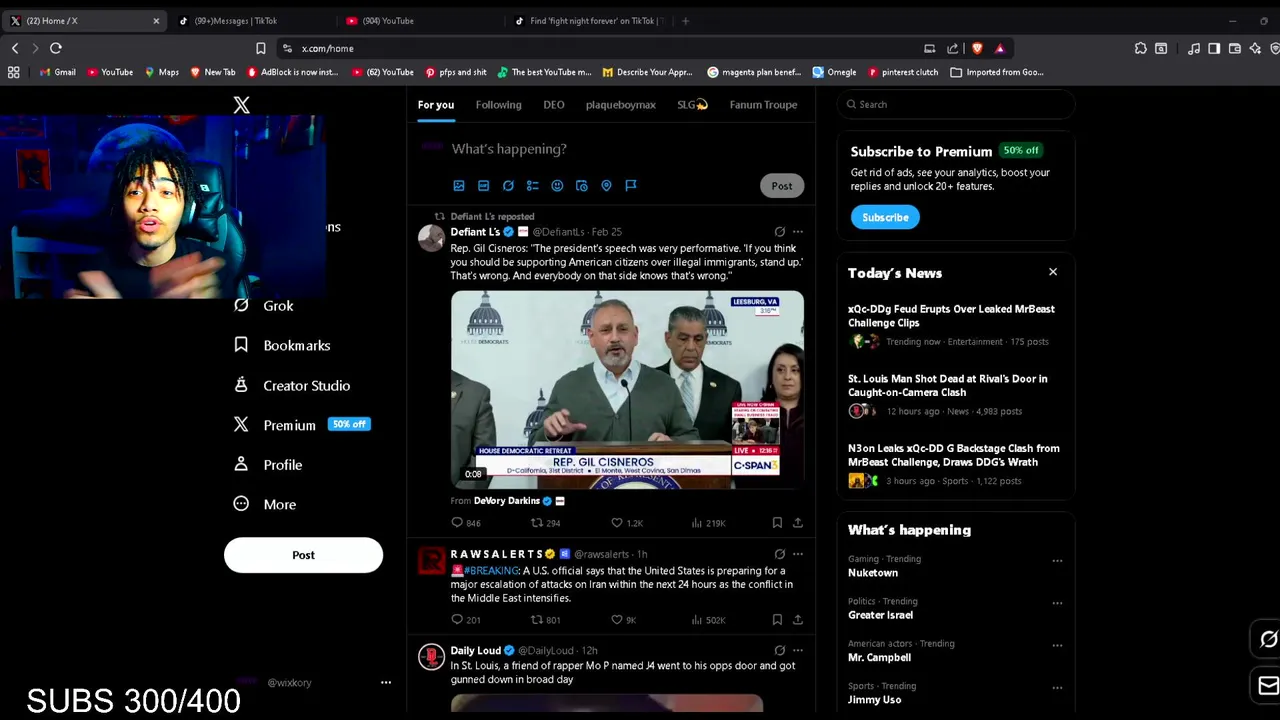This screenshot has height=720, width=1280.
Task: Explain the Daily Loud post with Grok icon
Action: pos(780,651)
